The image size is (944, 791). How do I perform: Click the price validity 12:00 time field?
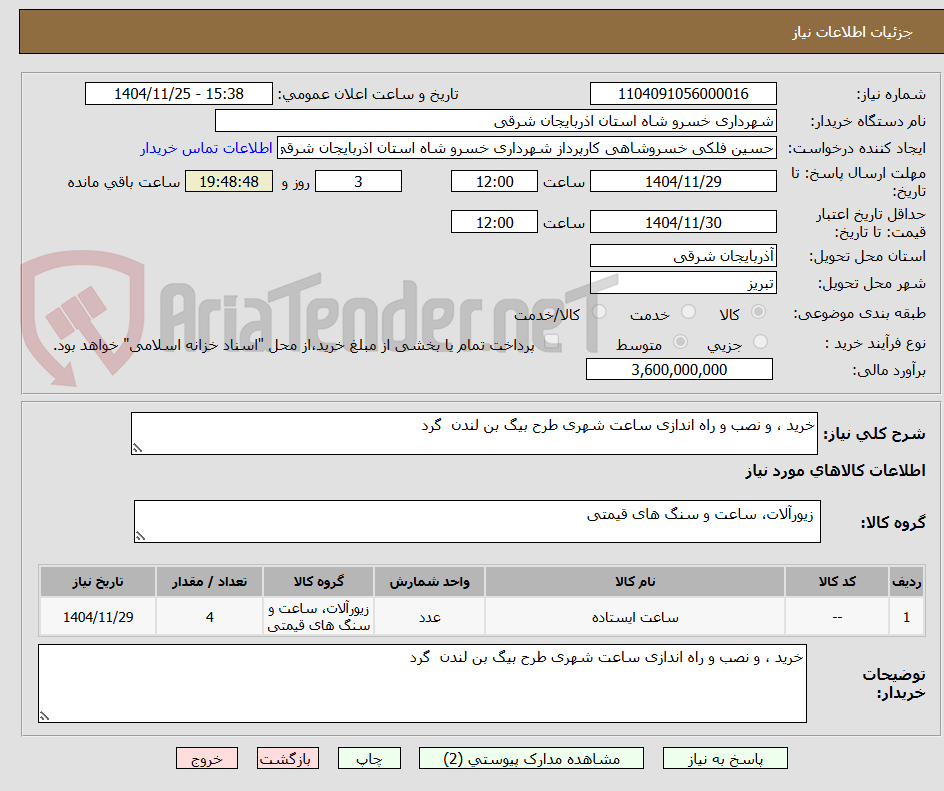tap(494, 222)
